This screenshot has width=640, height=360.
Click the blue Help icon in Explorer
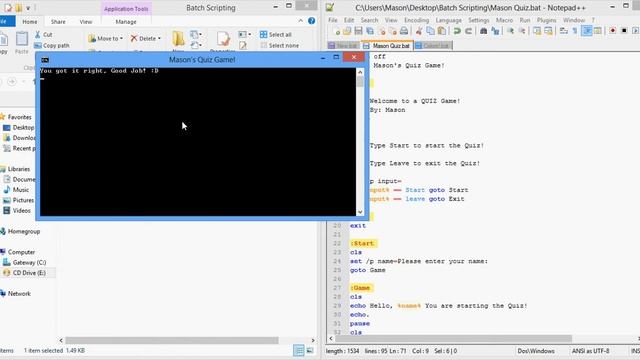tap(311, 21)
